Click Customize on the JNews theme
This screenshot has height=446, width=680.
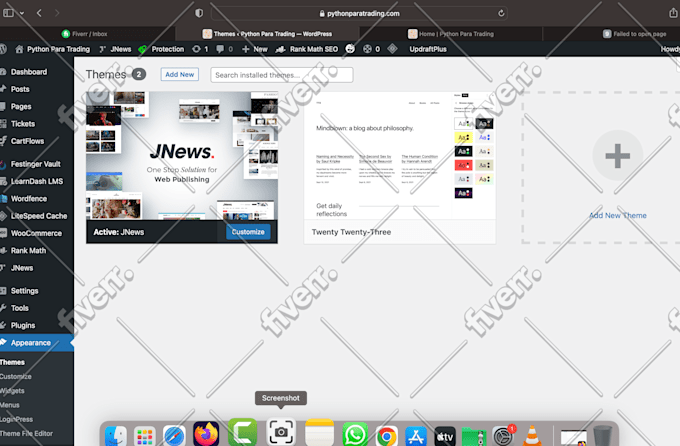tap(248, 232)
